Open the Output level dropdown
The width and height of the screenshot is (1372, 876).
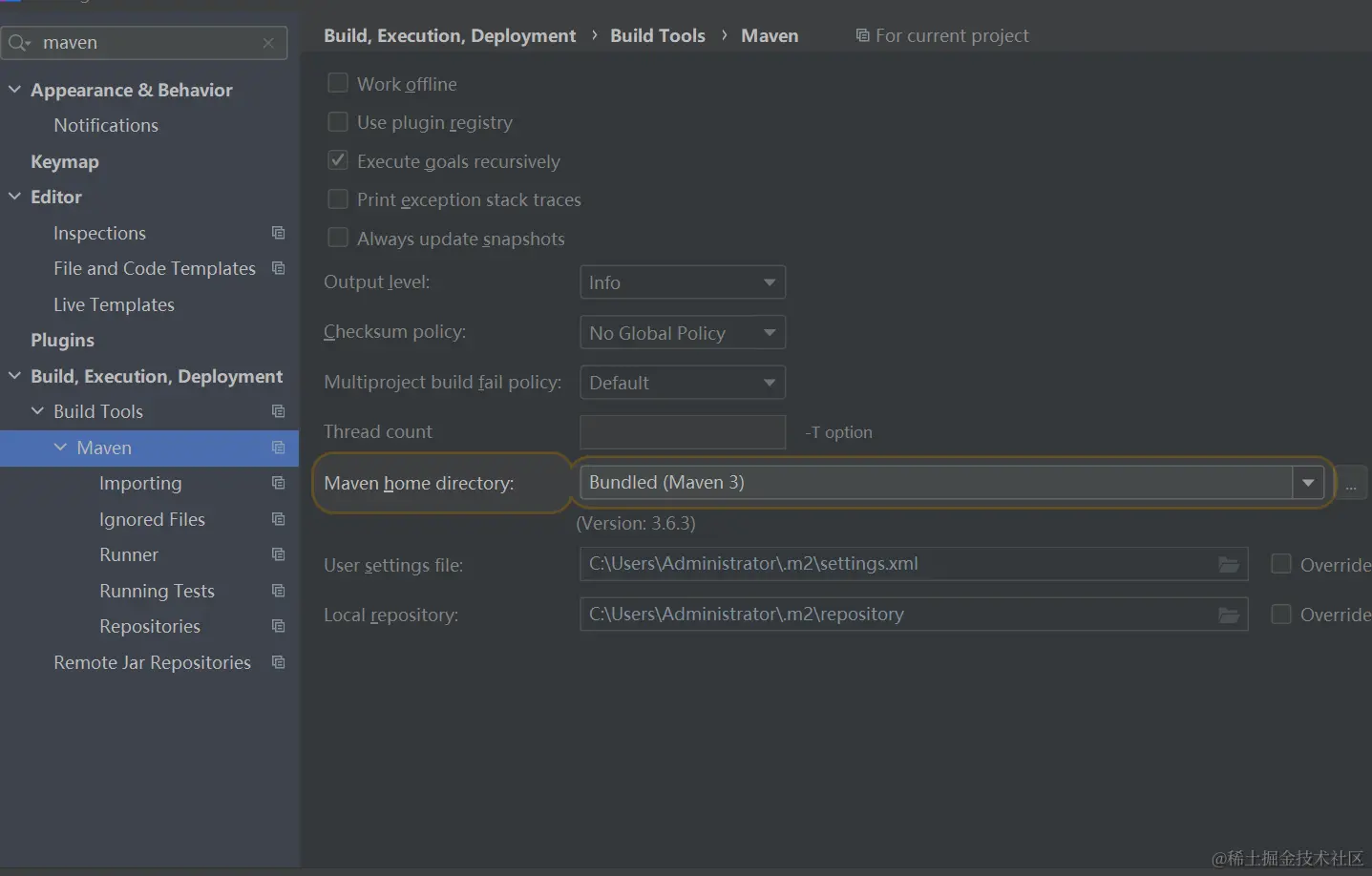pyautogui.click(x=683, y=282)
